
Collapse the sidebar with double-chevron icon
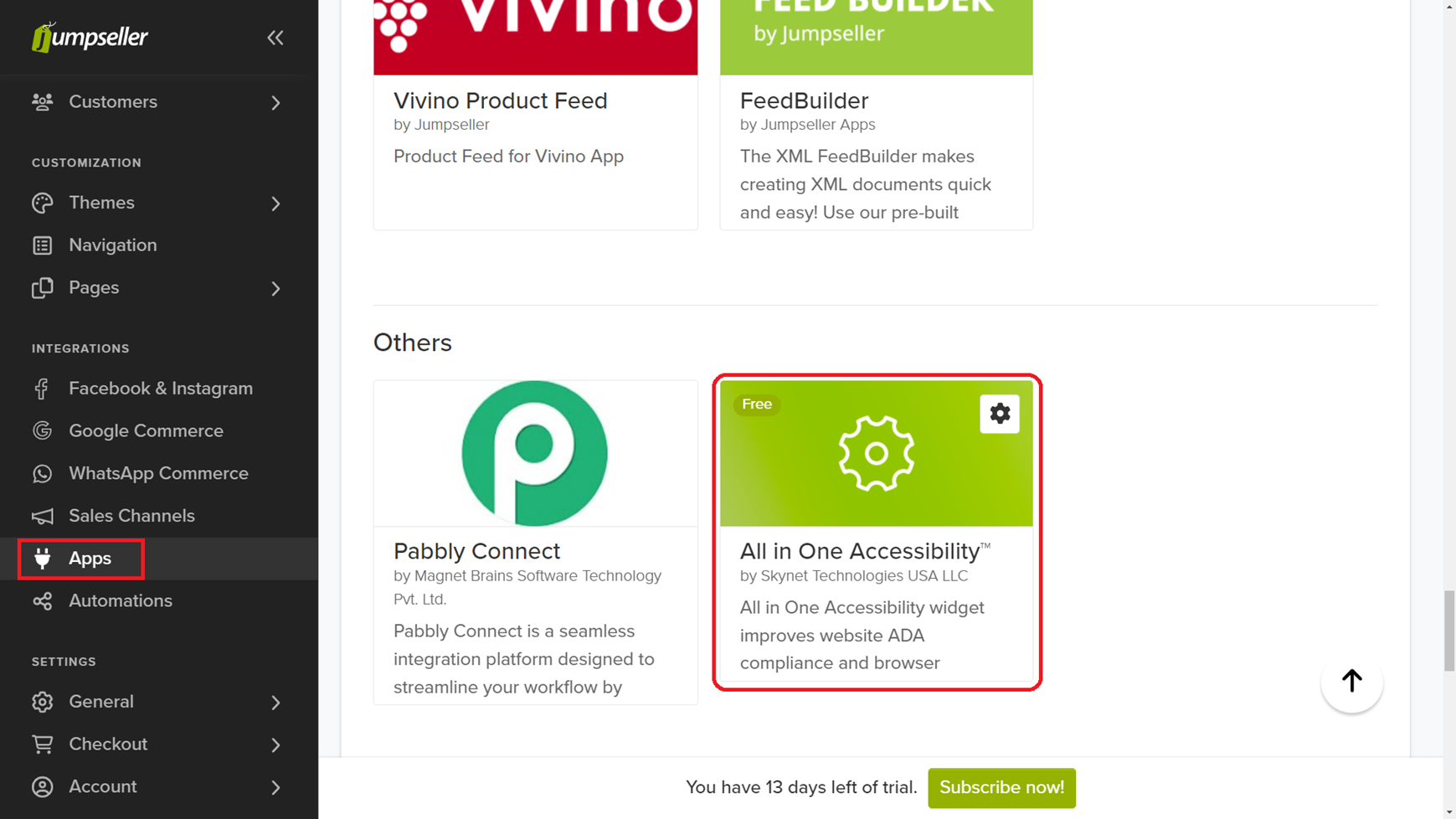click(275, 38)
